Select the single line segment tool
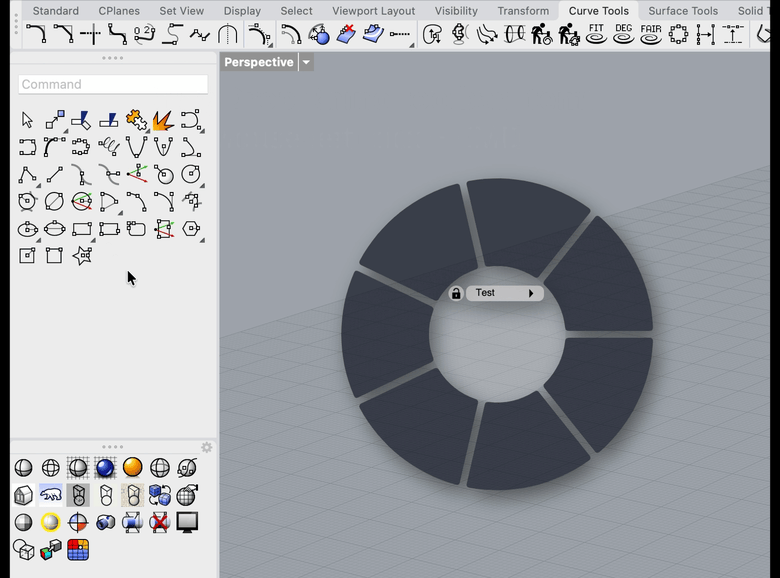This screenshot has height=578, width=780. coord(54,174)
